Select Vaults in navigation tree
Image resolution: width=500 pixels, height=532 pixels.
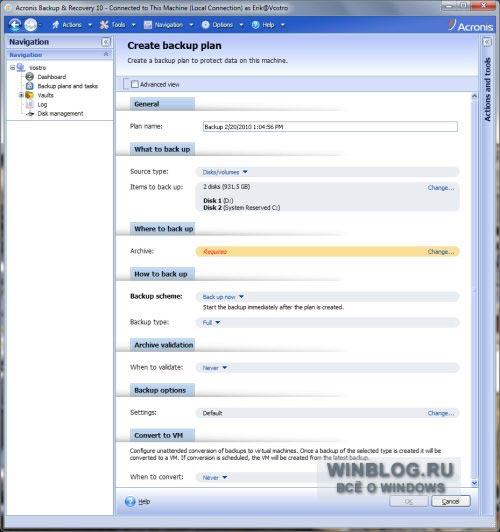(x=45, y=95)
